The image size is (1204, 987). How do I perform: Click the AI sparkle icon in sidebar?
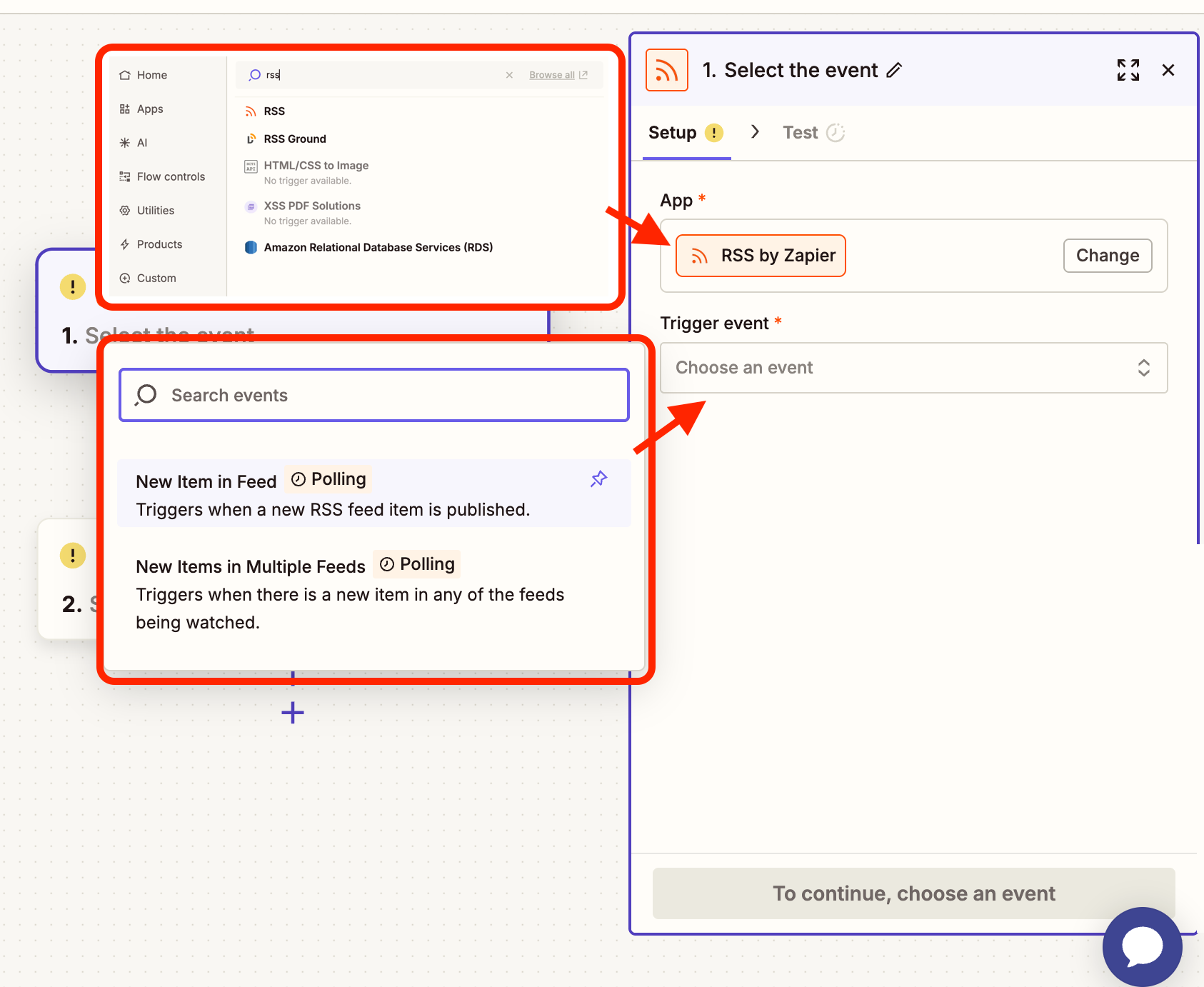[125, 143]
